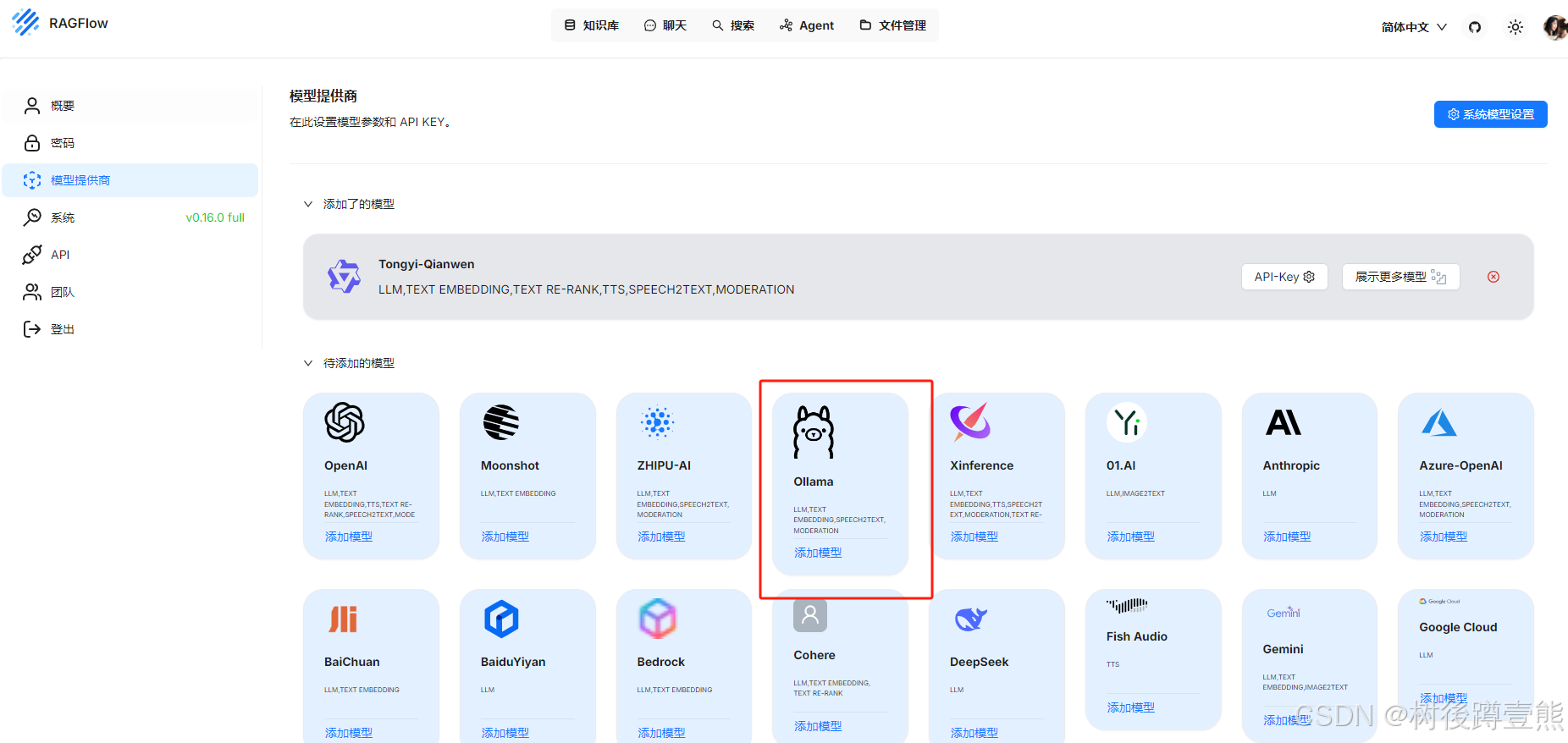Switch to the Agent tab
Viewport: 1568px width, 743px height.
coord(807,25)
